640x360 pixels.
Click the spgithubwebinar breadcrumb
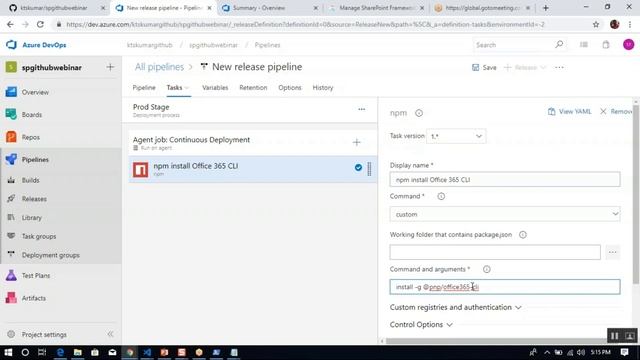coord(213,45)
